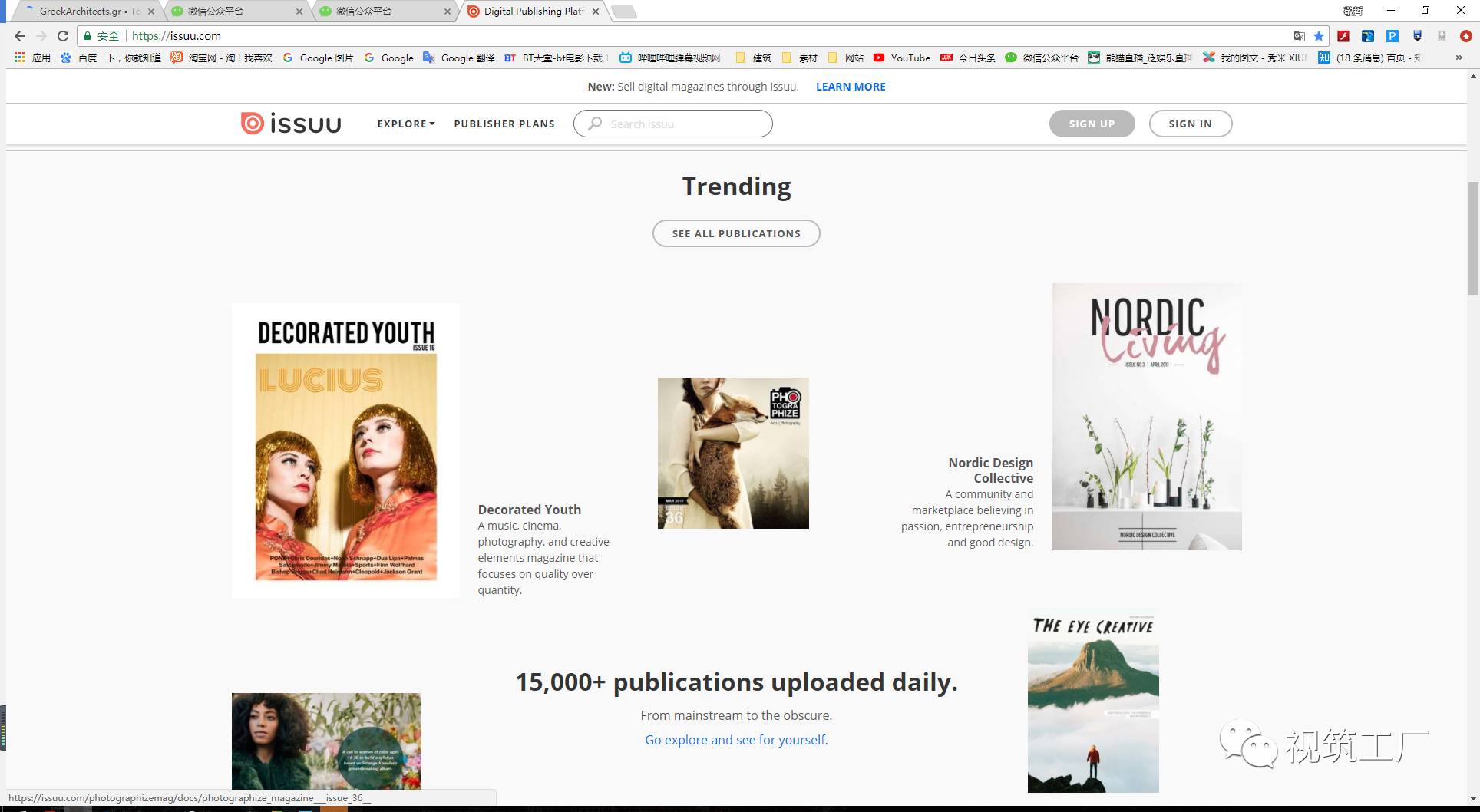Open the Google 翻译 bookmark
1480x812 pixels.
[459, 58]
